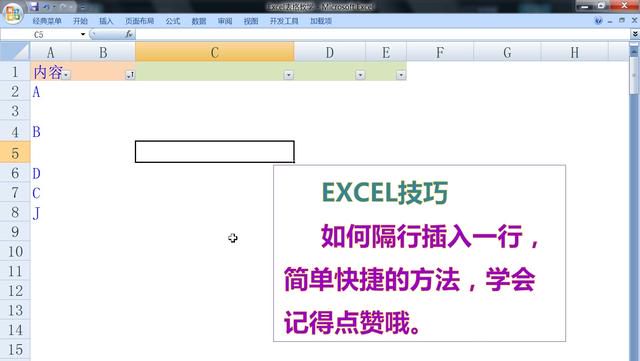Select column F header

[440, 52]
